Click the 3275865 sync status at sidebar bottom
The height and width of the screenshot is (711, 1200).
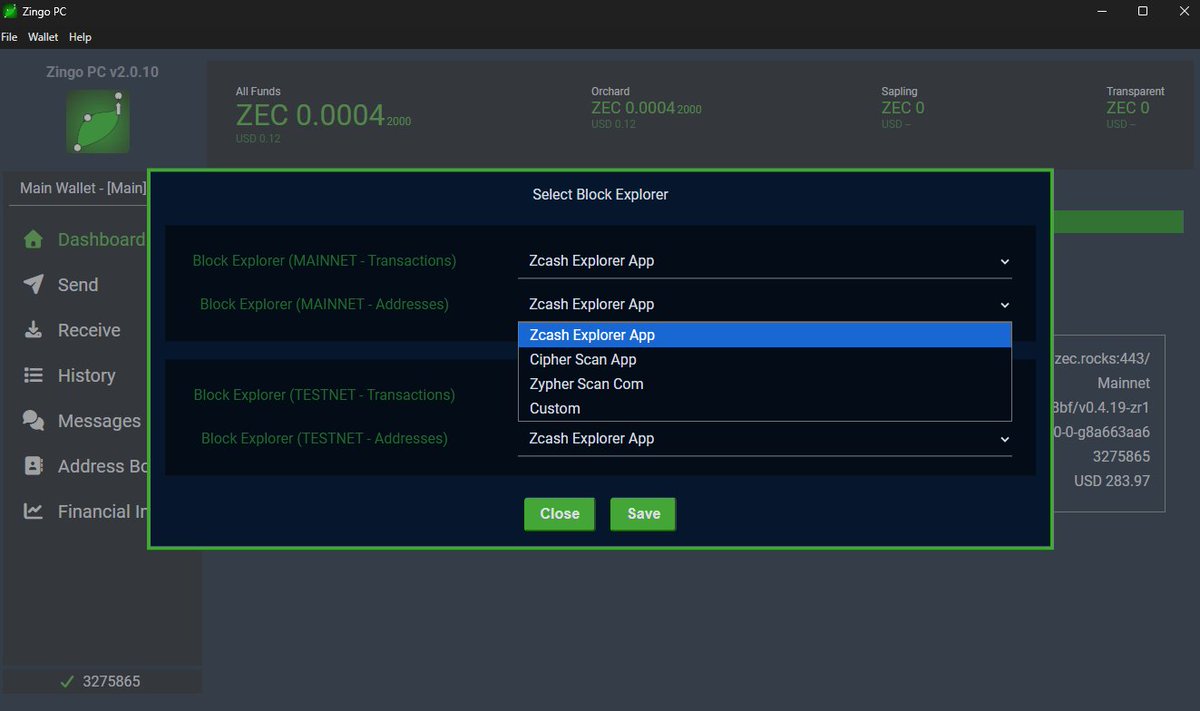pos(111,682)
